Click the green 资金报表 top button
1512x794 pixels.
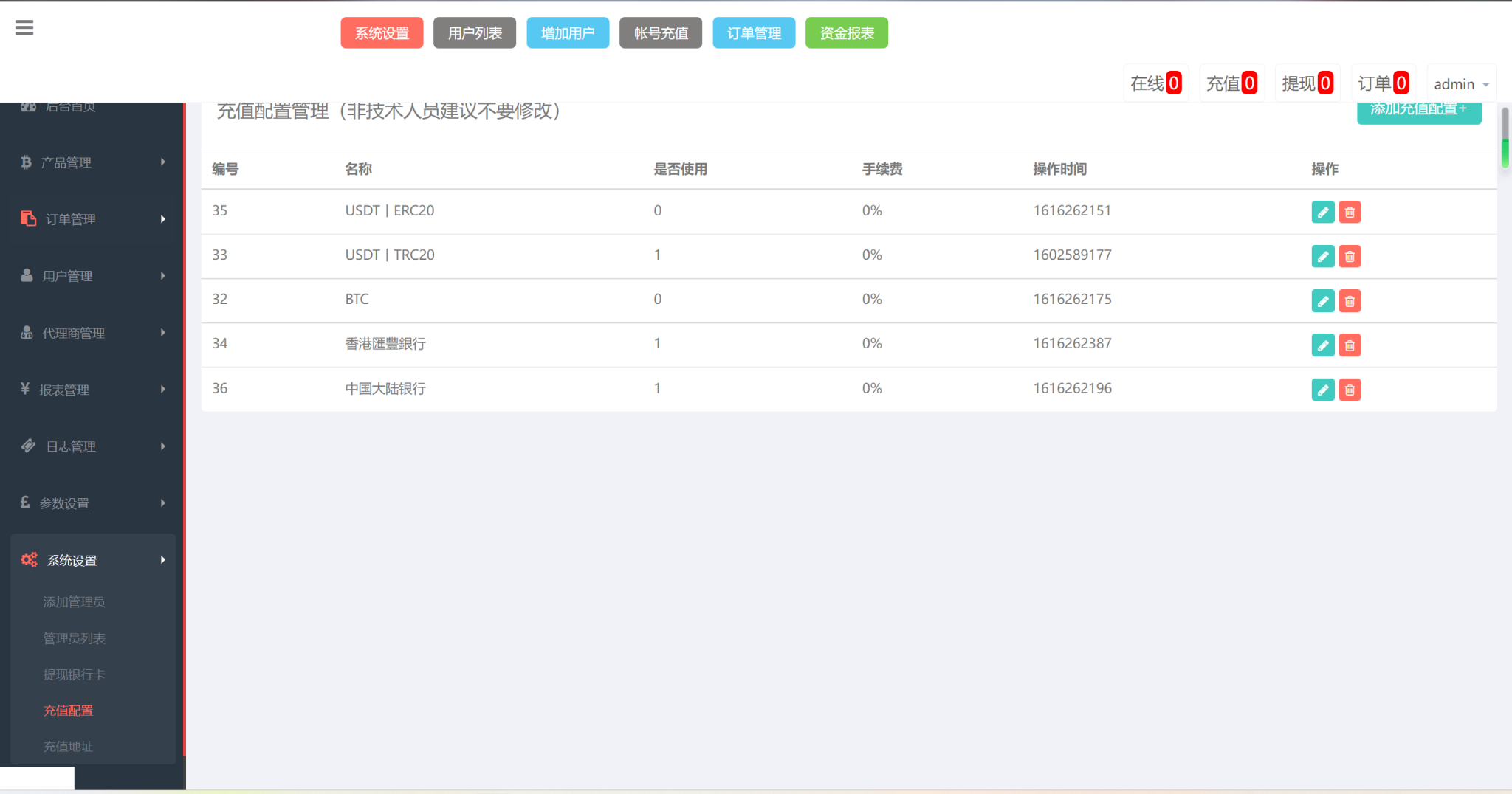point(847,33)
